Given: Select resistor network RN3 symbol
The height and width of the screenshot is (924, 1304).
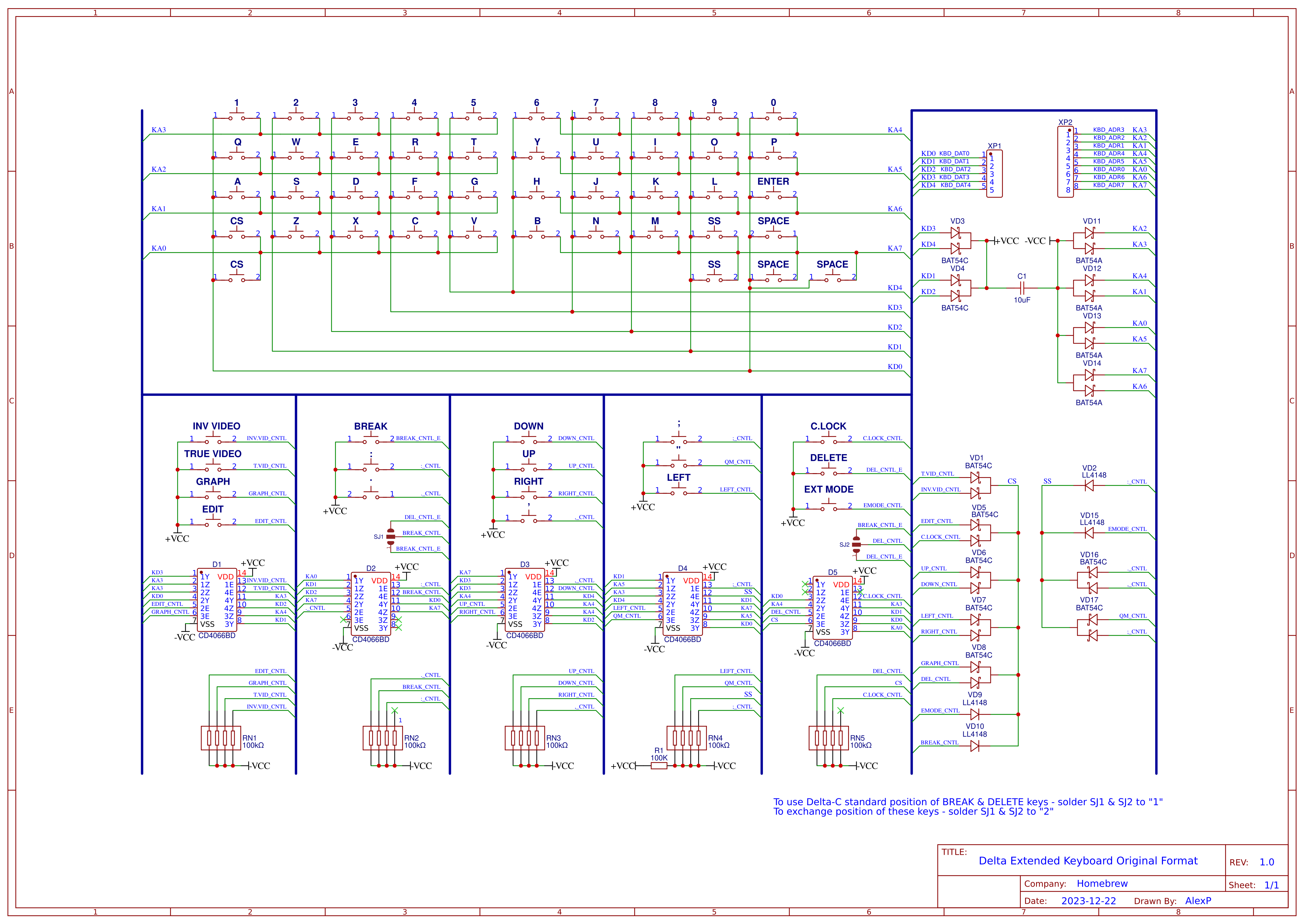Looking at the screenshot, I should pyautogui.click(x=525, y=738).
